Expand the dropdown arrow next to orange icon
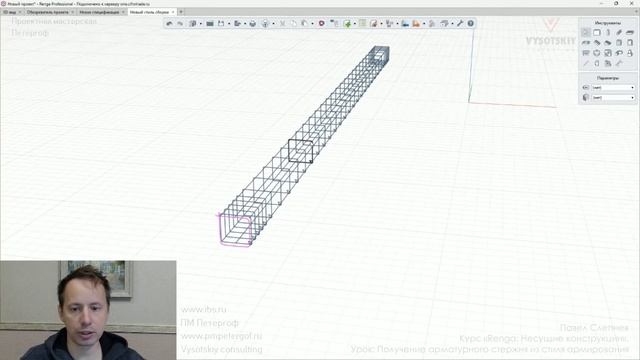Image resolution: width=640 pixels, height=360 pixels. [x=424, y=24]
